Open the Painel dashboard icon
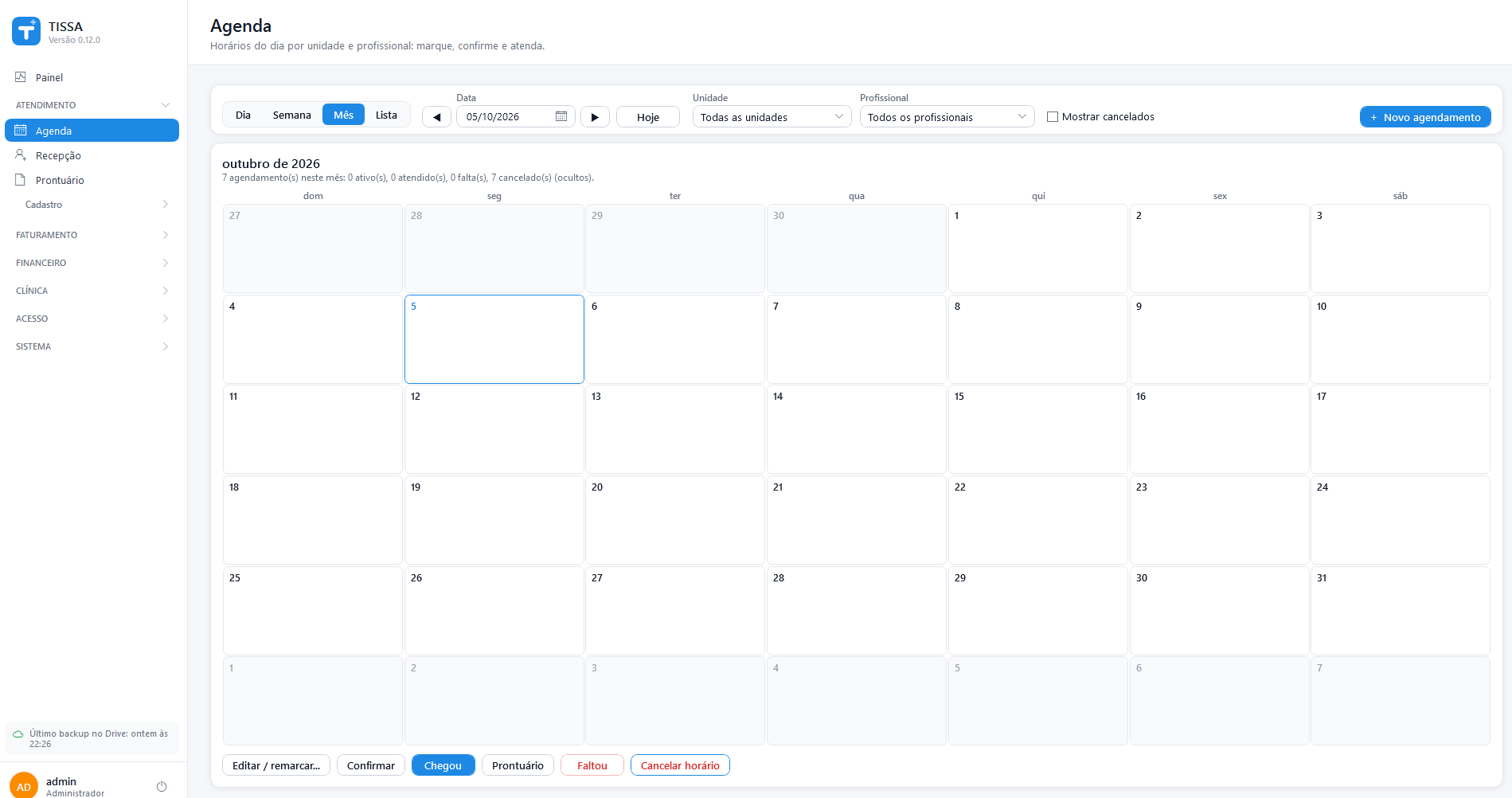The width and height of the screenshot is (1512, 798). (x=21, y=77)
